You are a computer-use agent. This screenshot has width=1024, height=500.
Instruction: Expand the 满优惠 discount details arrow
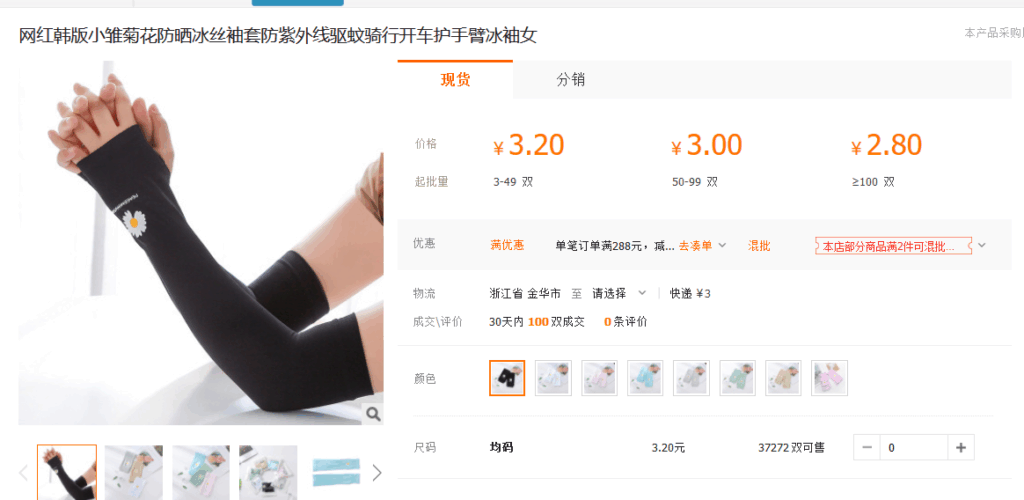[x=722, y=245]
